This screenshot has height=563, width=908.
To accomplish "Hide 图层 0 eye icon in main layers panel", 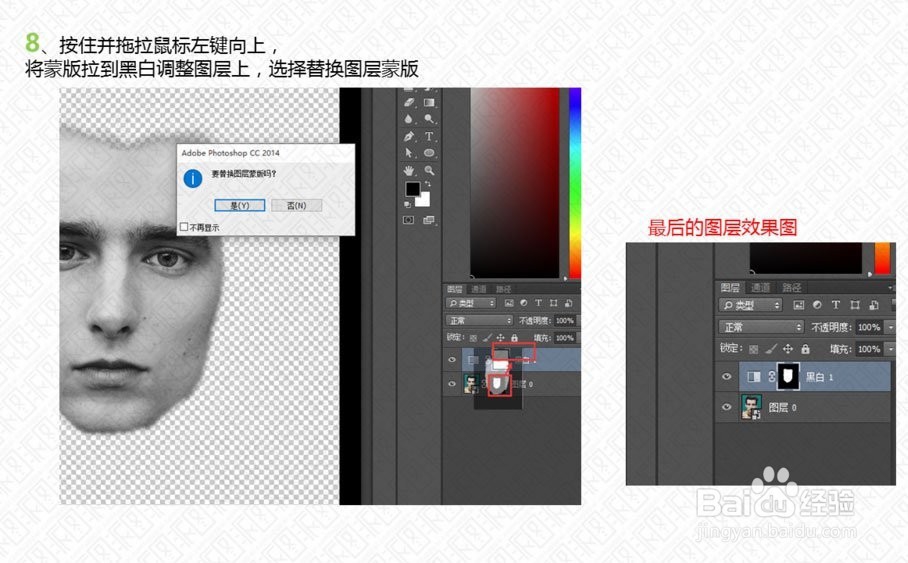I will pyautogui.click(x=452, y=384).
